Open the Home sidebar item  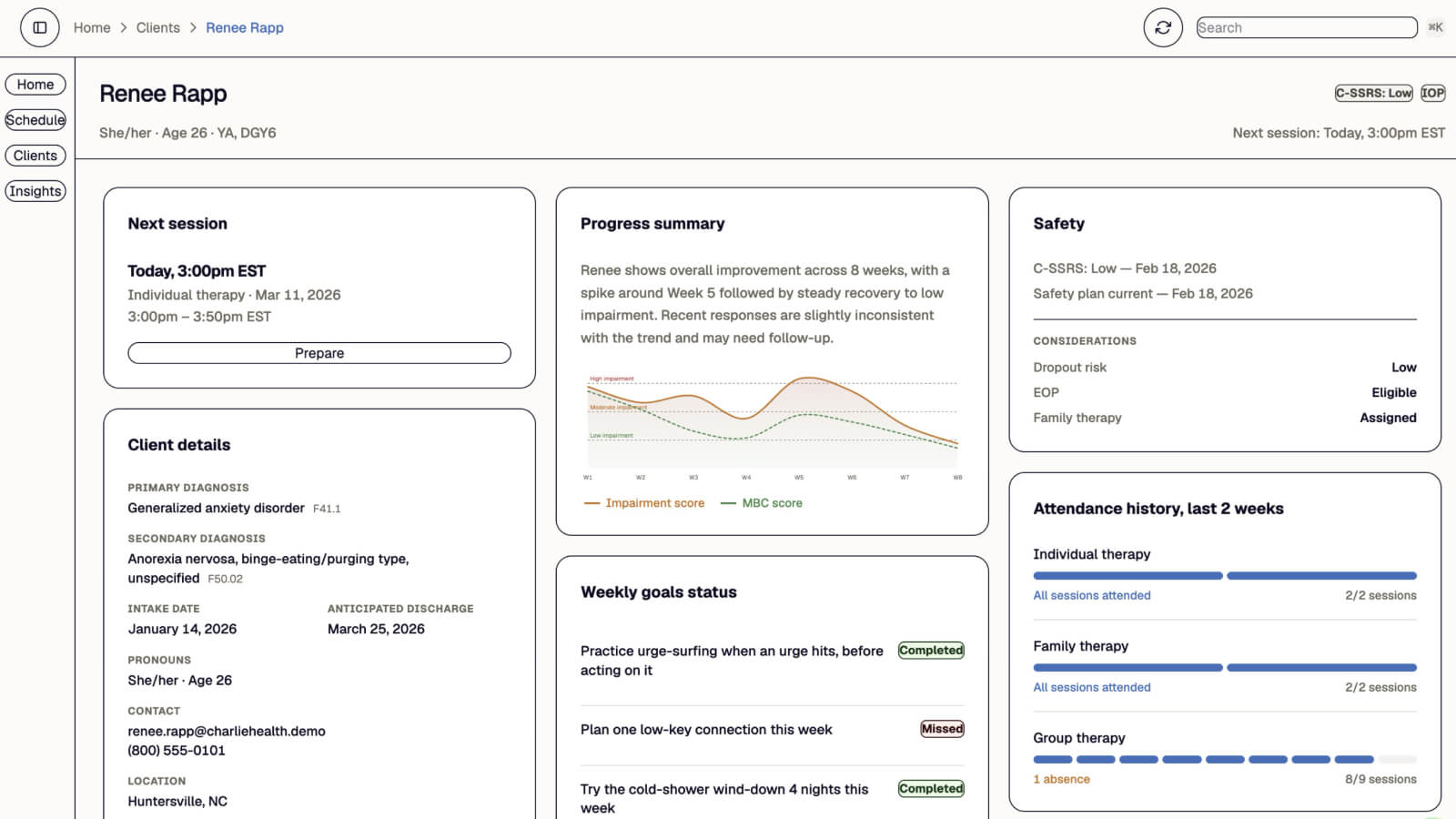pos(35,85)
